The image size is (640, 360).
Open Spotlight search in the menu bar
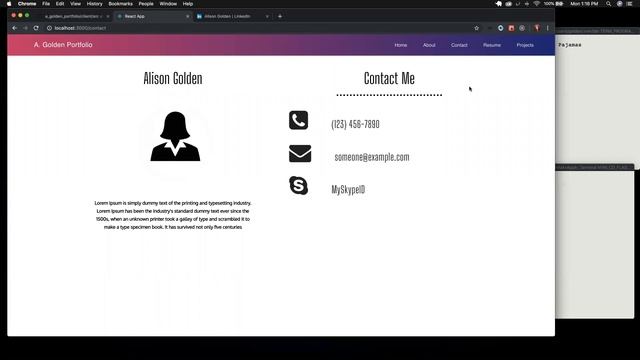[609, 4]
